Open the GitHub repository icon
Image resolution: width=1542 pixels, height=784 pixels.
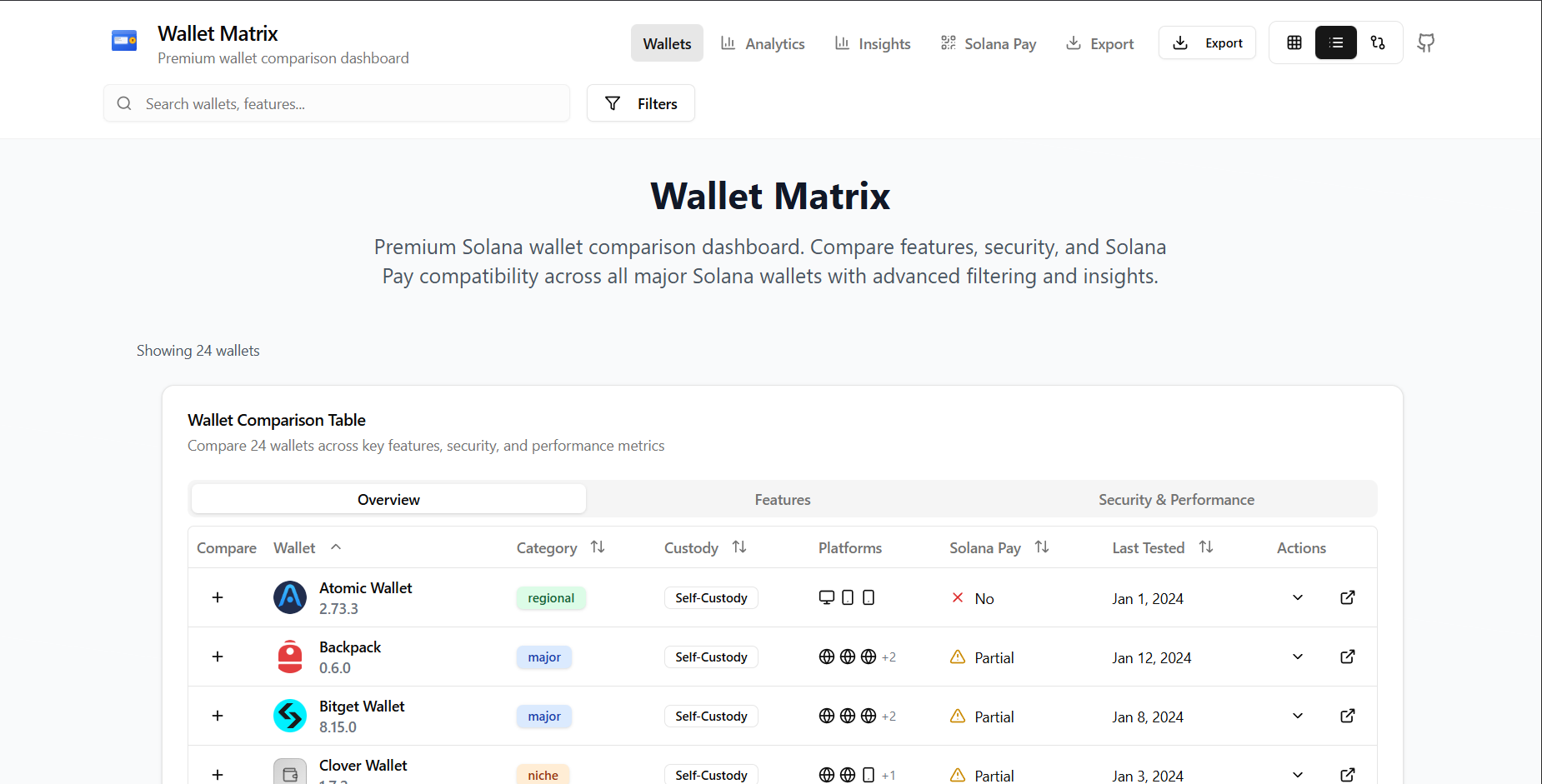[1425, 42]
